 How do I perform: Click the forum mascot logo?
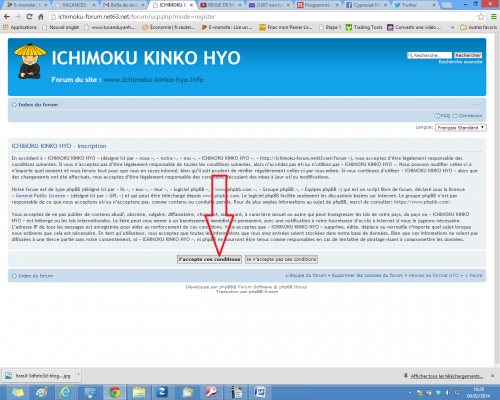[30, 61]
